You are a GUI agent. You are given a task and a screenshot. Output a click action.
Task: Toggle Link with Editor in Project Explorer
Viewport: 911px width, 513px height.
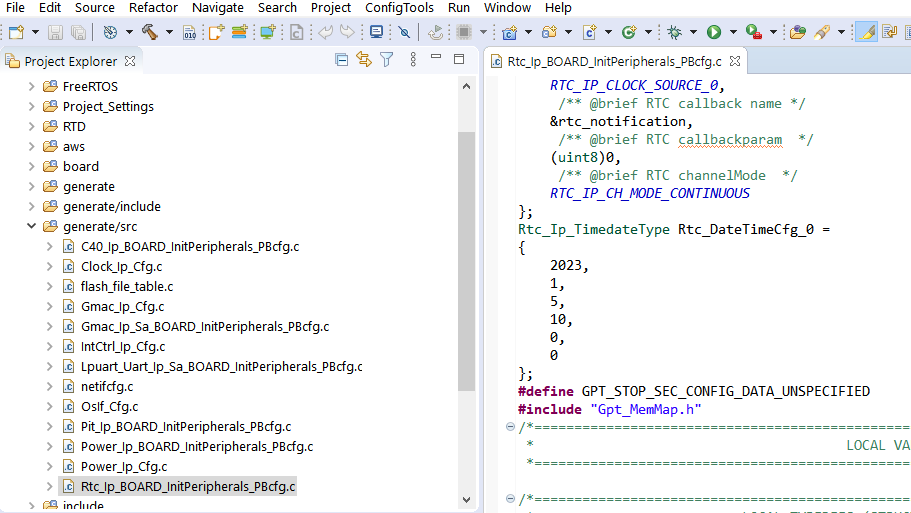coord(364,61)
